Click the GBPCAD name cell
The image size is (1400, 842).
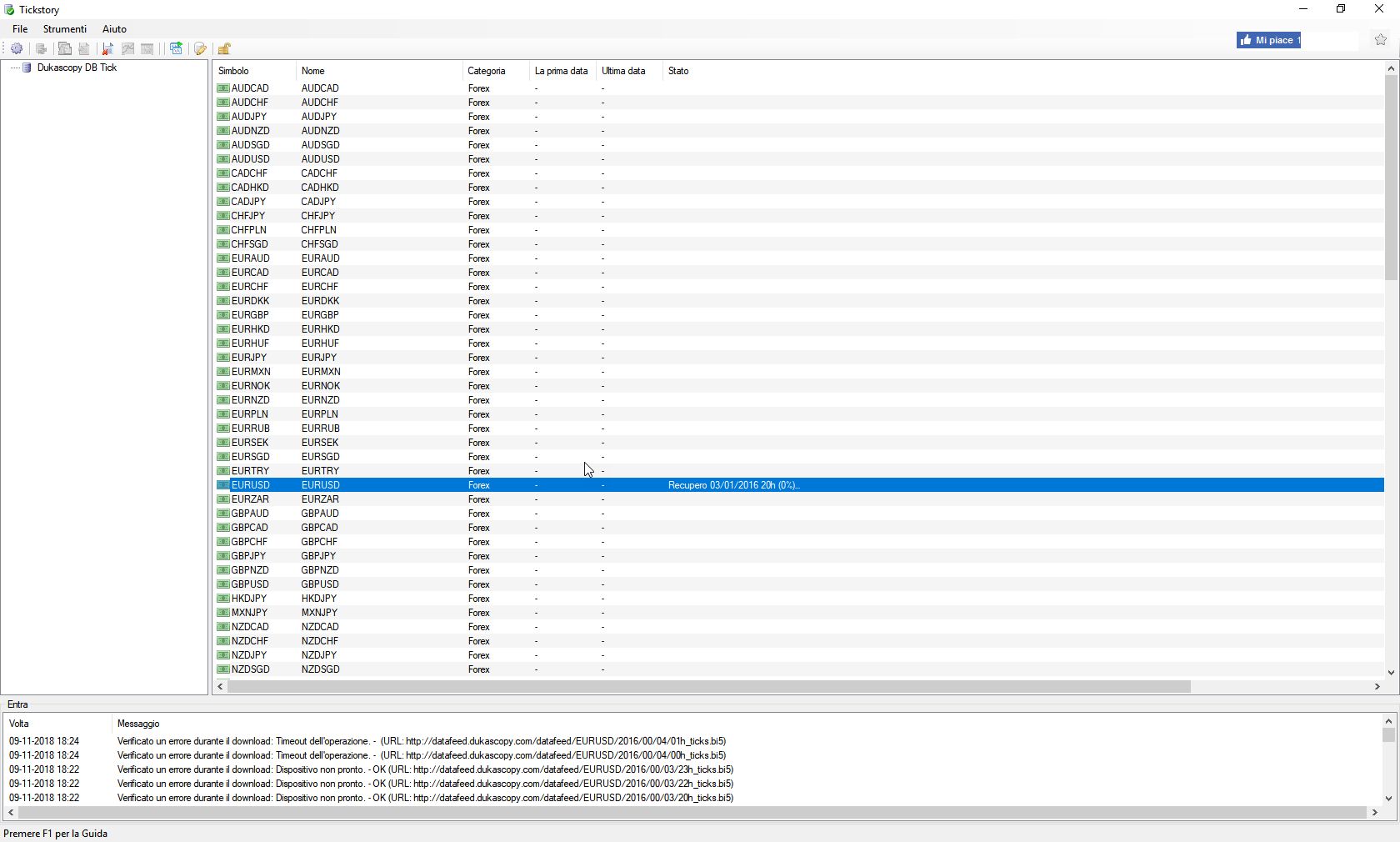320,528
